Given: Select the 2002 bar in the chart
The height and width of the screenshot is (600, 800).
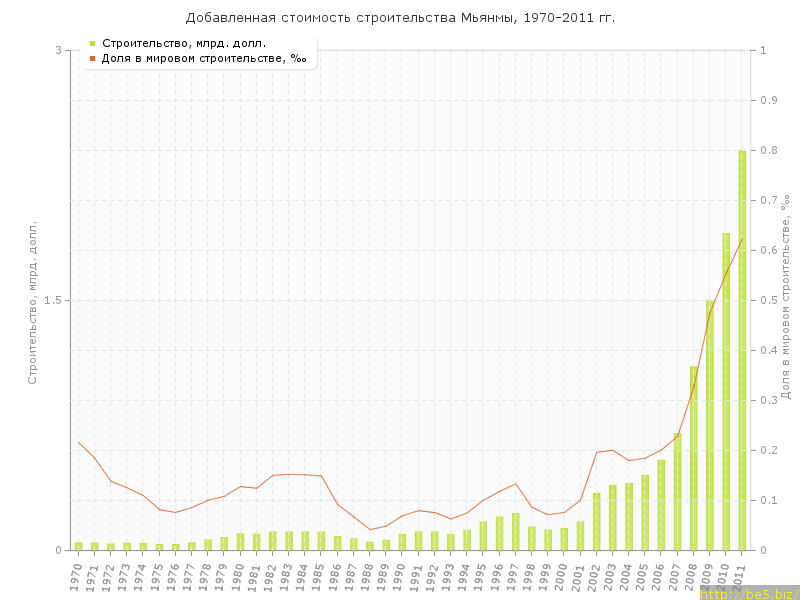Looking at the screenshot, I should [597, 521].
